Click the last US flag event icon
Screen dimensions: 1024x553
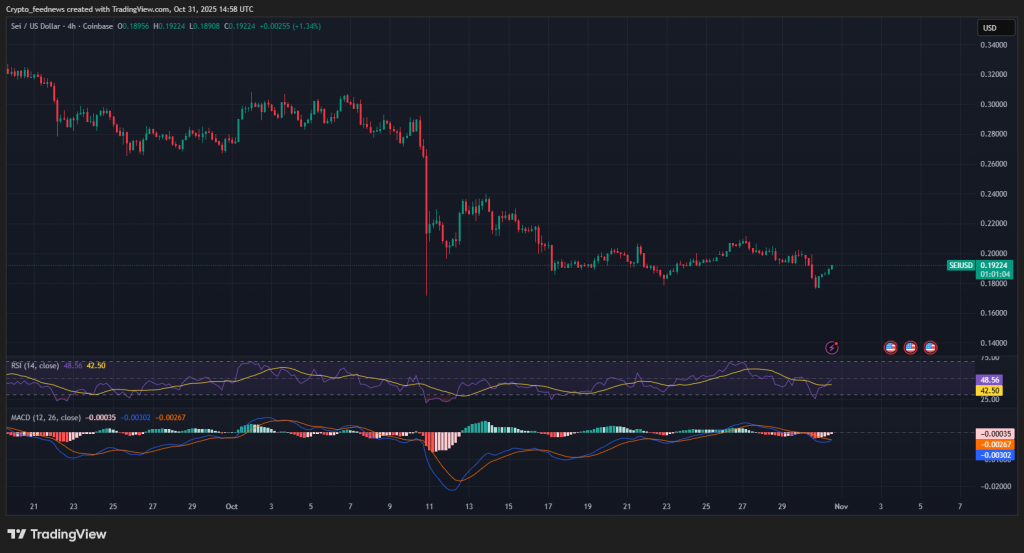coord(930,347)
